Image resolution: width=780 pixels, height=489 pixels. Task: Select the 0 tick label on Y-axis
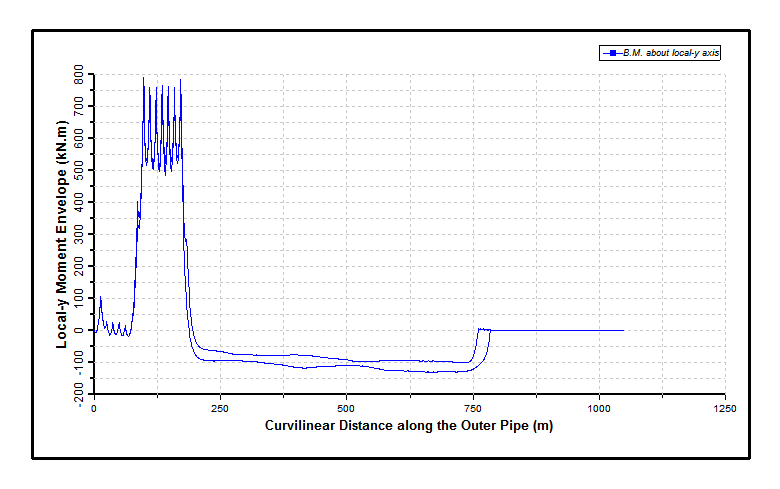pos(84,330)
